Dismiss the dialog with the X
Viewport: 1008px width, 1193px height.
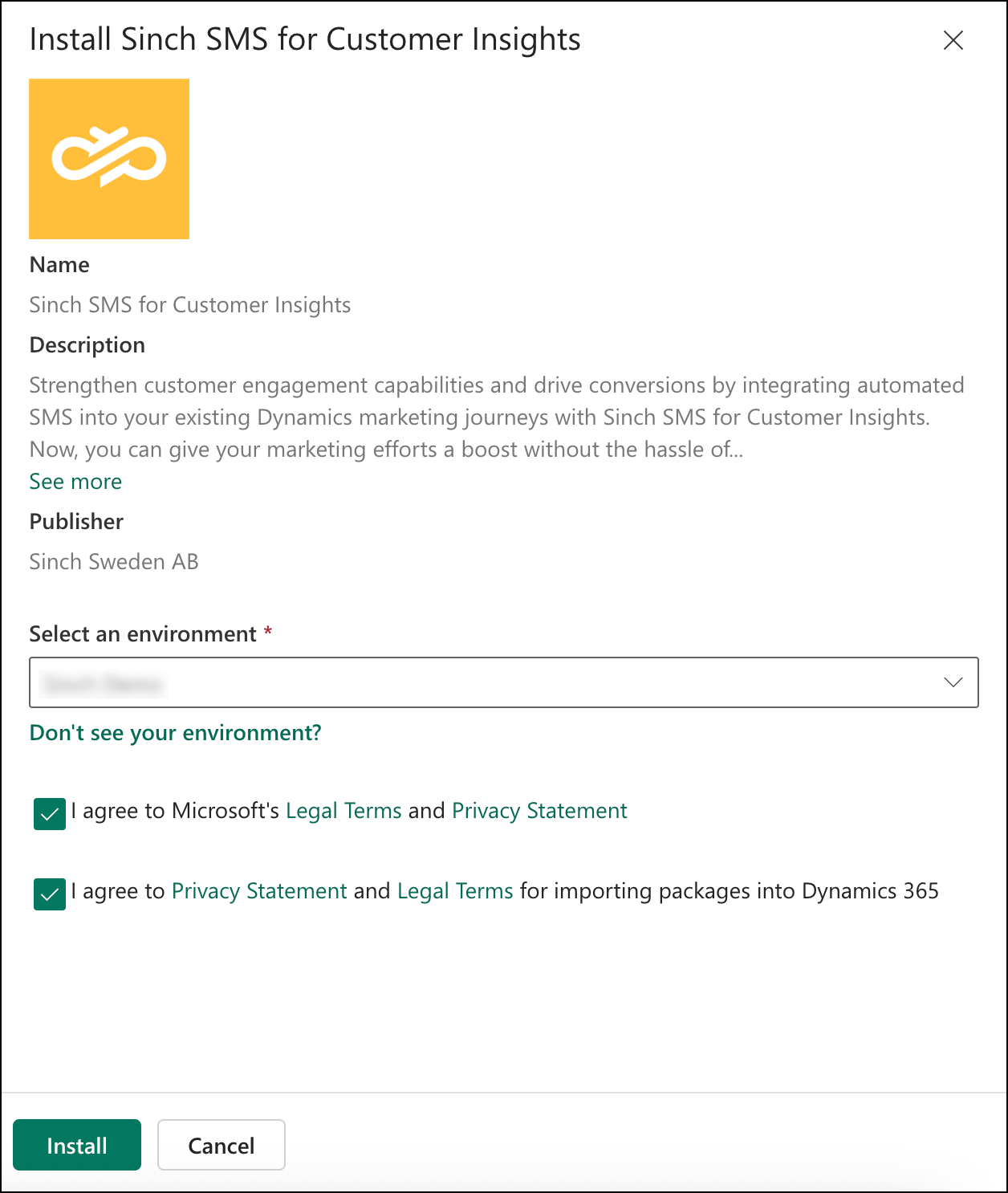pos(953,40)
